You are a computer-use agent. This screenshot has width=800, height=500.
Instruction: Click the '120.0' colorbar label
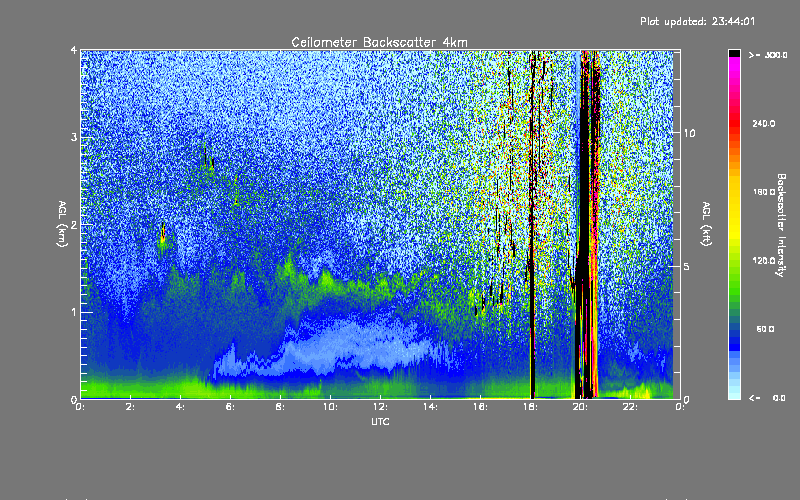pos(764,261)
